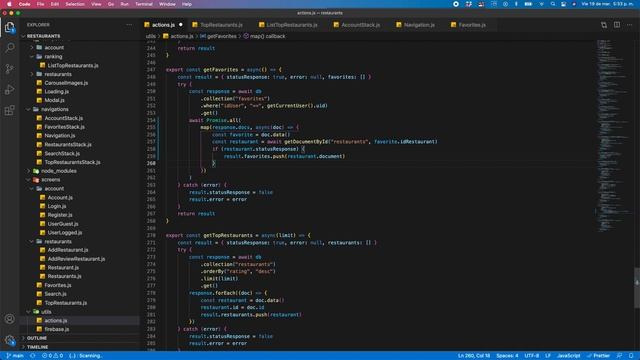Split the editor to the right
640x360 pixels.
617,25
